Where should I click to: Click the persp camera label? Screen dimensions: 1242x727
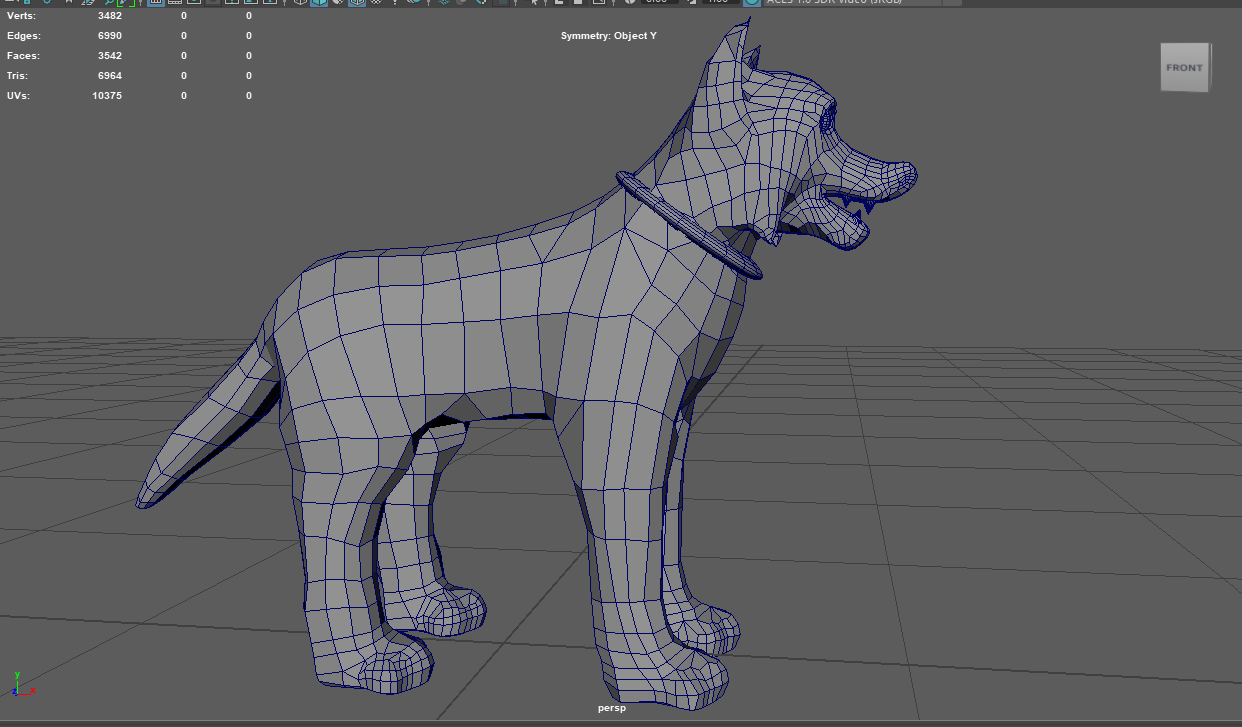click(x=612, y=708)
